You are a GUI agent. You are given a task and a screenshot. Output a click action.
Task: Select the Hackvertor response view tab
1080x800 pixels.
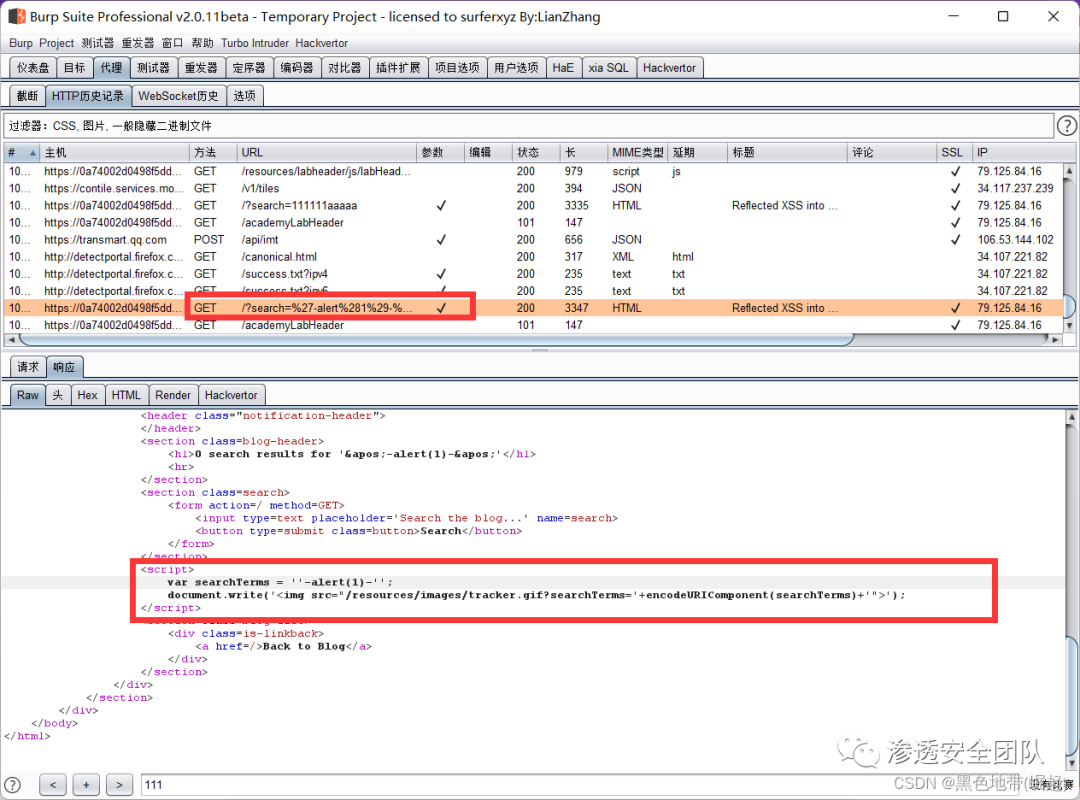(x=231, y=395)
